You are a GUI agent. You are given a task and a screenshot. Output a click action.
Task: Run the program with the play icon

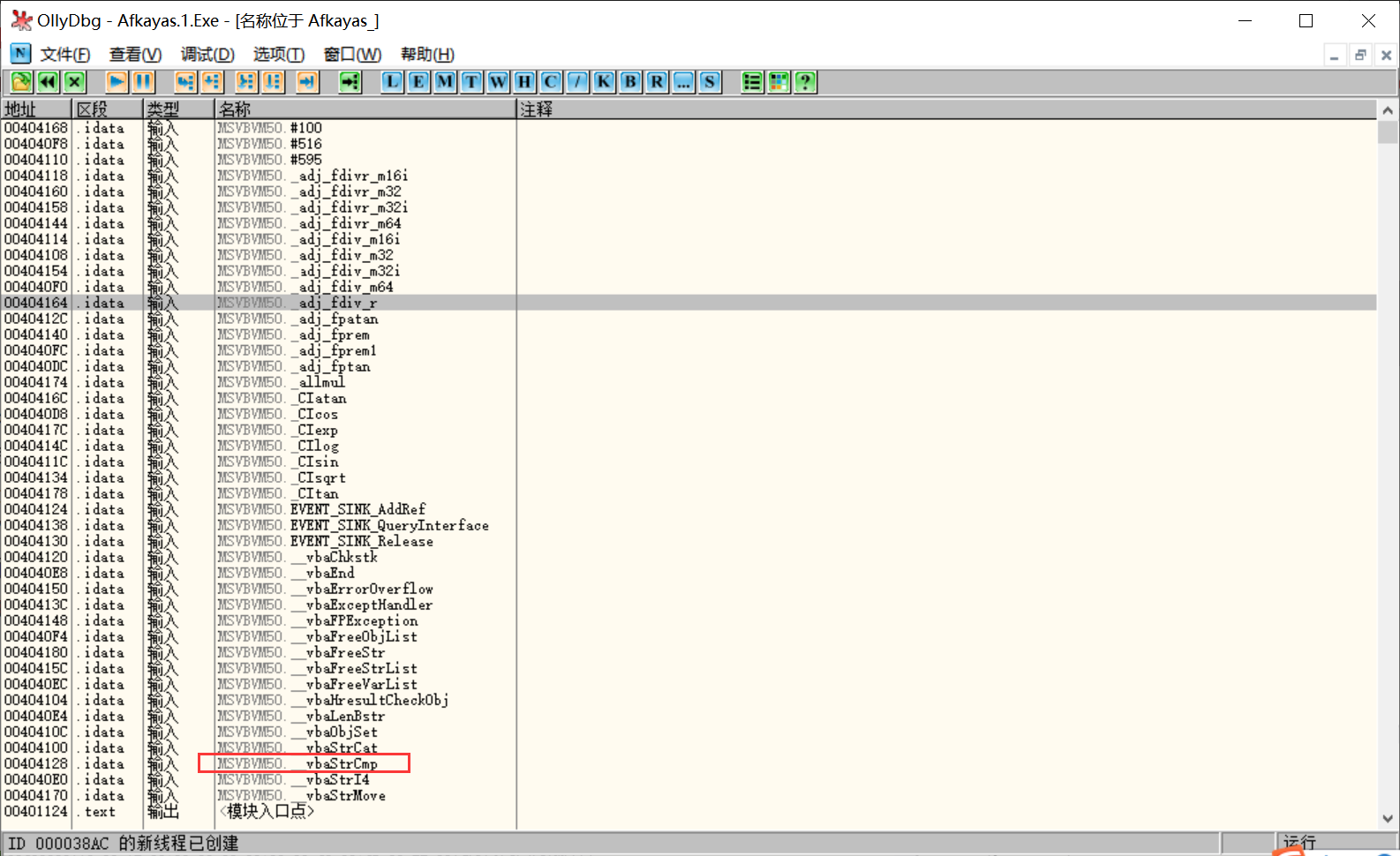coord(117,82)
